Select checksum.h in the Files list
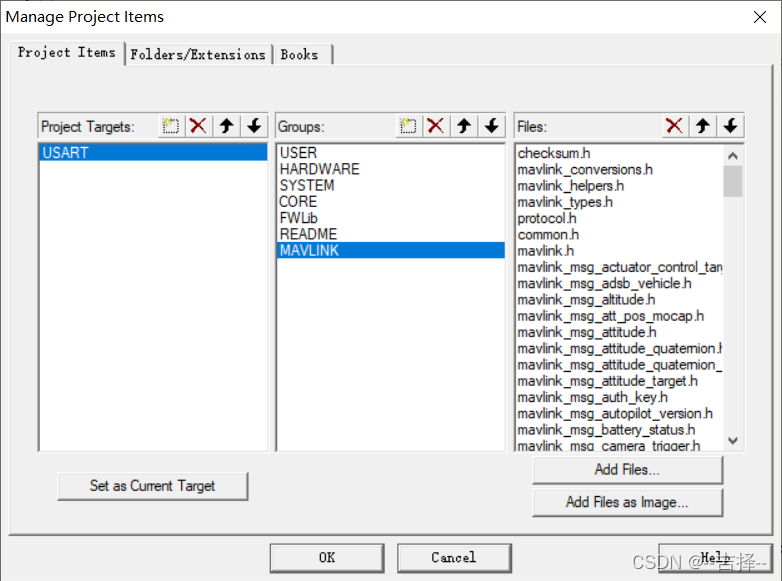 pos(619,153)
